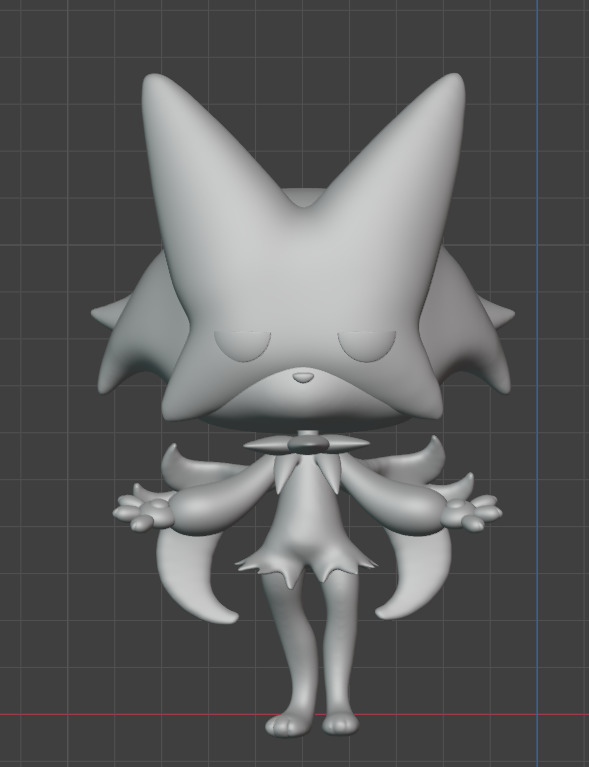Click the closed eyelid on the viewer's right
The width and height of the screenshot is (589, 767).
pyautogui.click(x=367, y=346)
